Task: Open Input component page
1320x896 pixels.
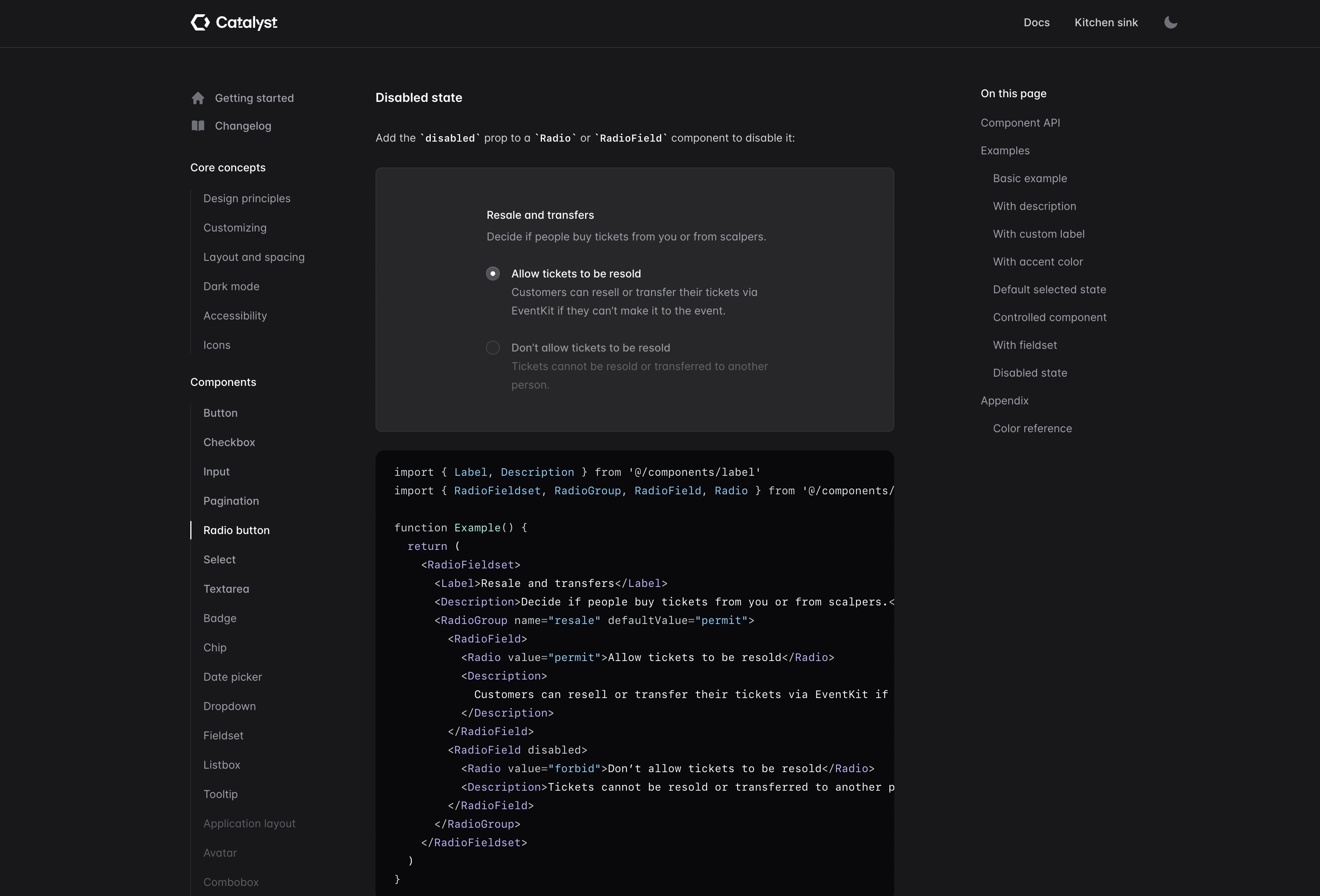Action: (x=217, y=472)
